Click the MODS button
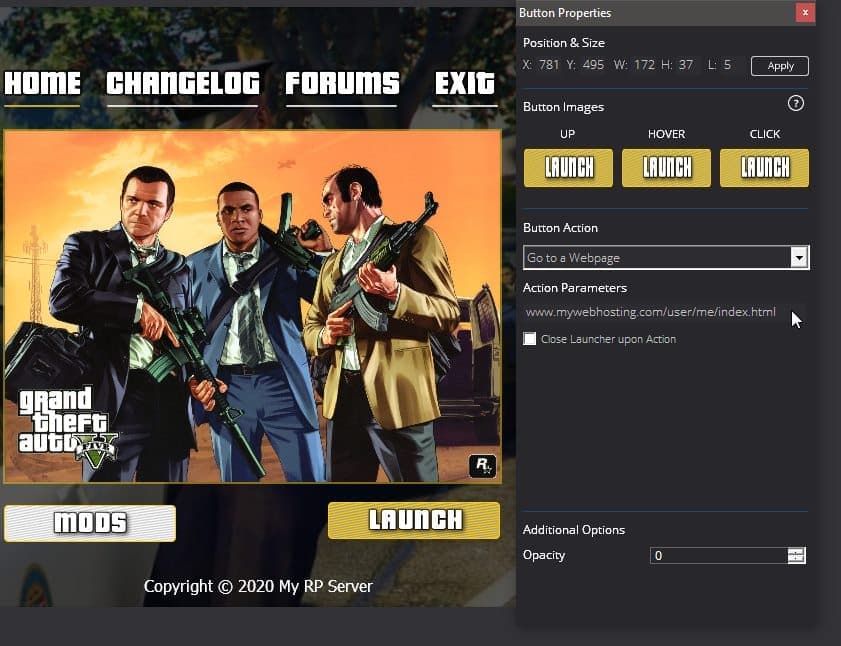 point(89,523)
